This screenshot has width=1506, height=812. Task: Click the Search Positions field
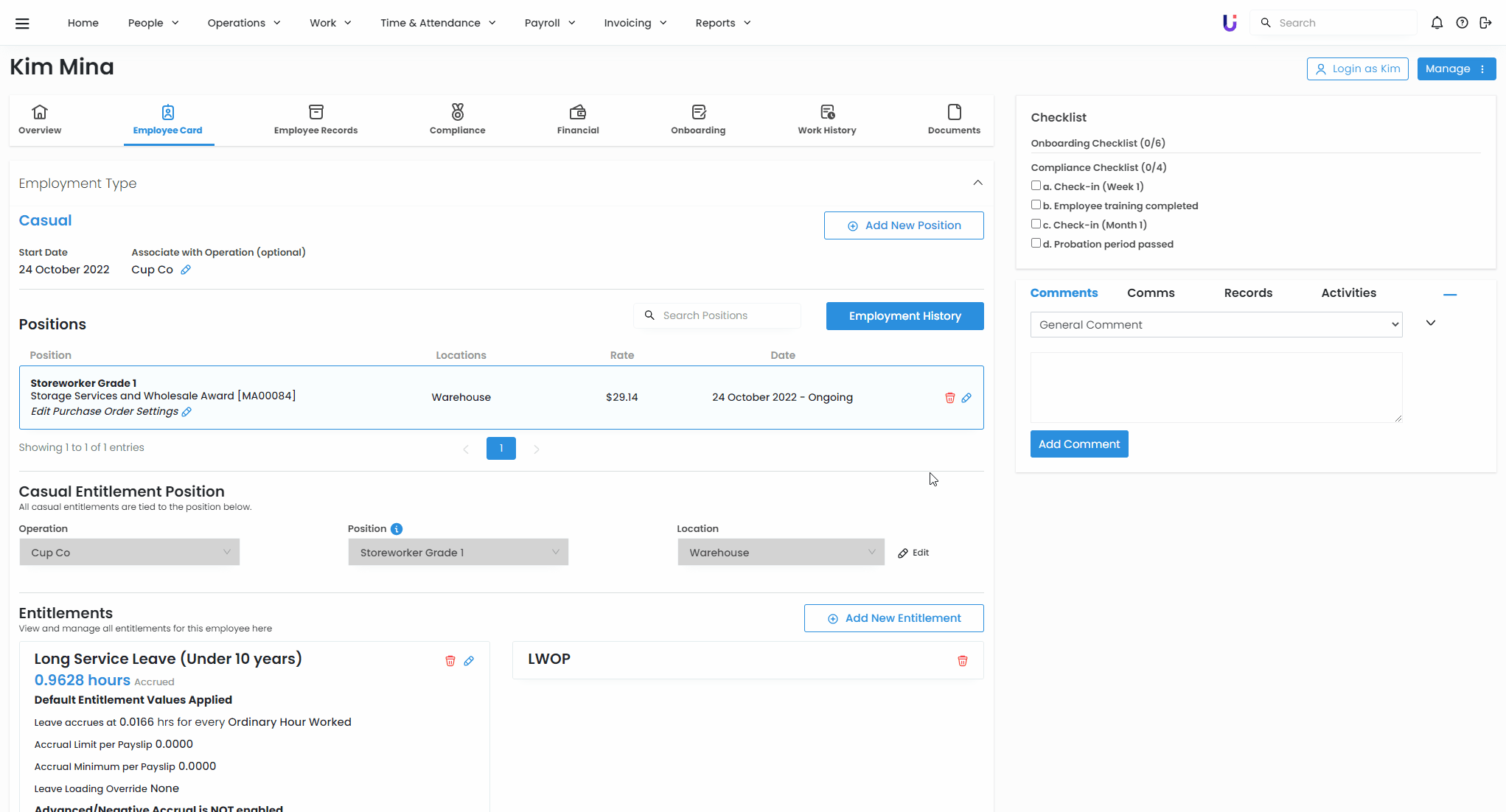click(x=726, y=315)
